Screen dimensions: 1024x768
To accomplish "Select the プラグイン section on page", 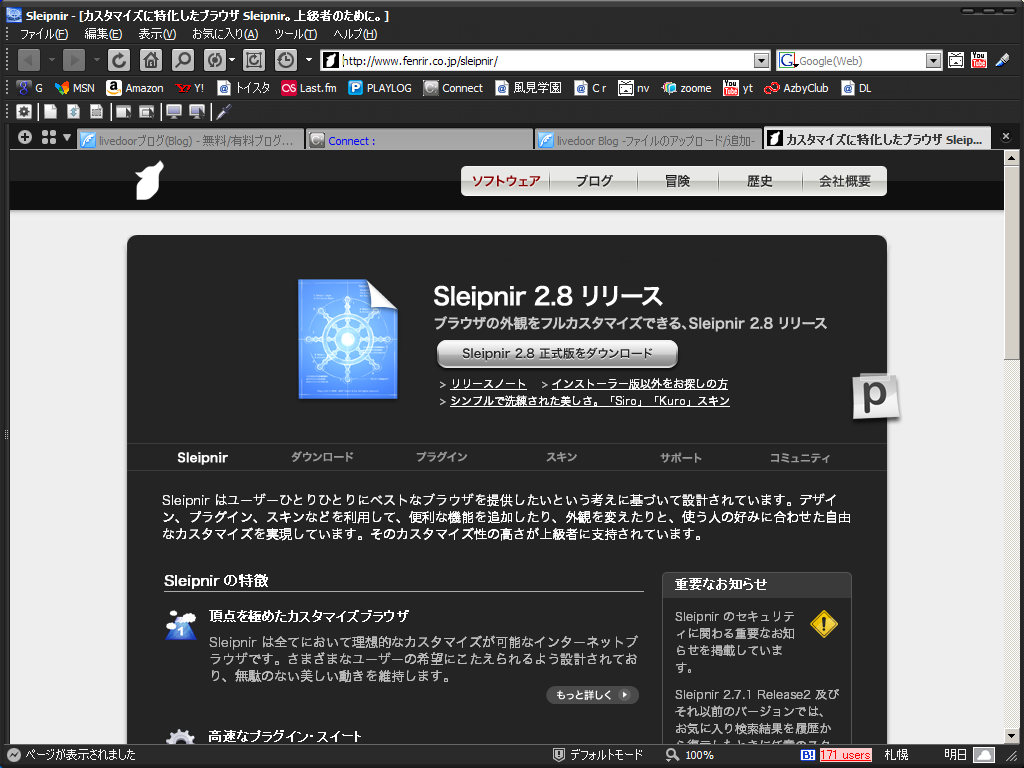I will click(441, 457).
